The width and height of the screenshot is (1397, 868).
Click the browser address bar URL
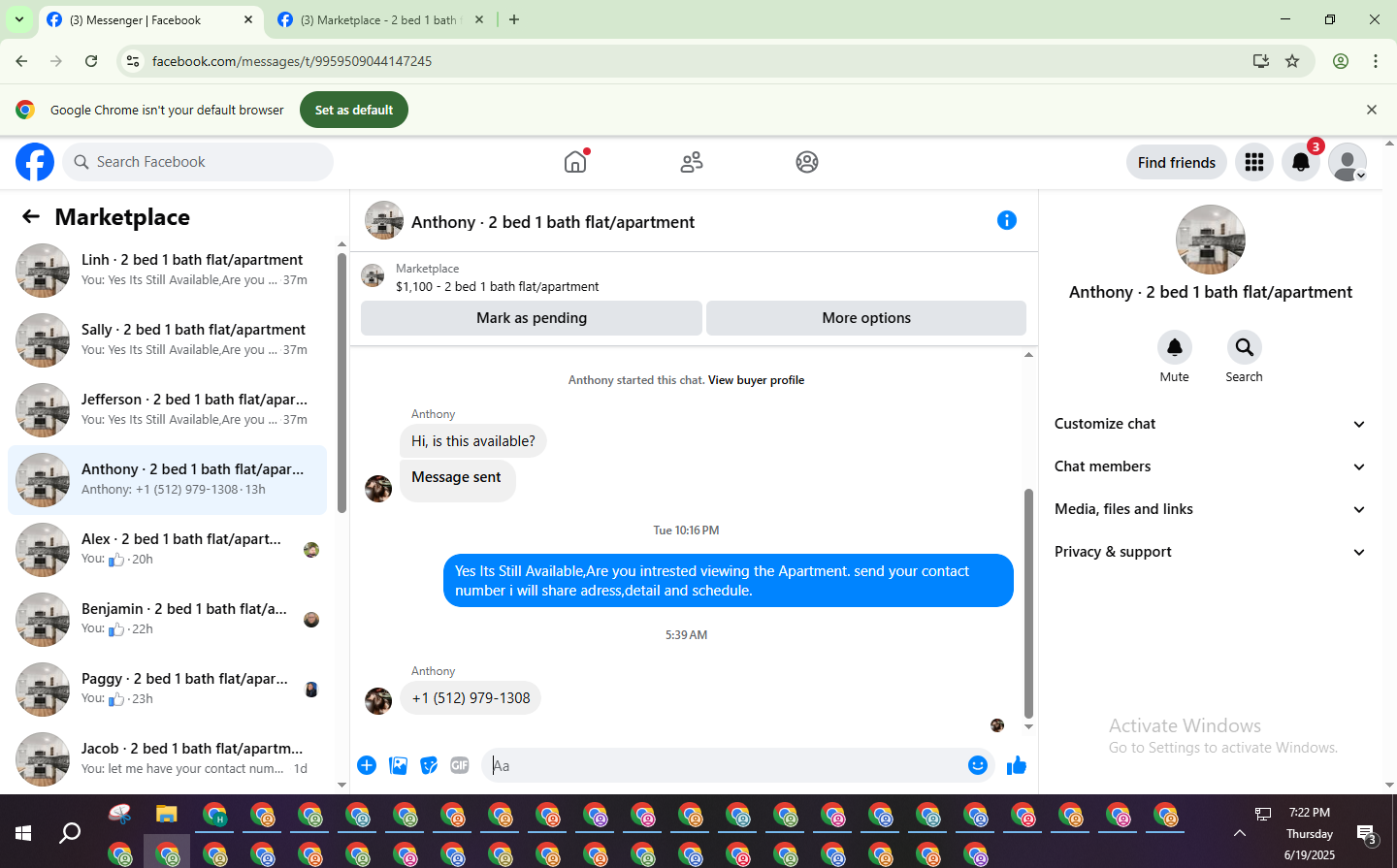click(x=292, y=61)
